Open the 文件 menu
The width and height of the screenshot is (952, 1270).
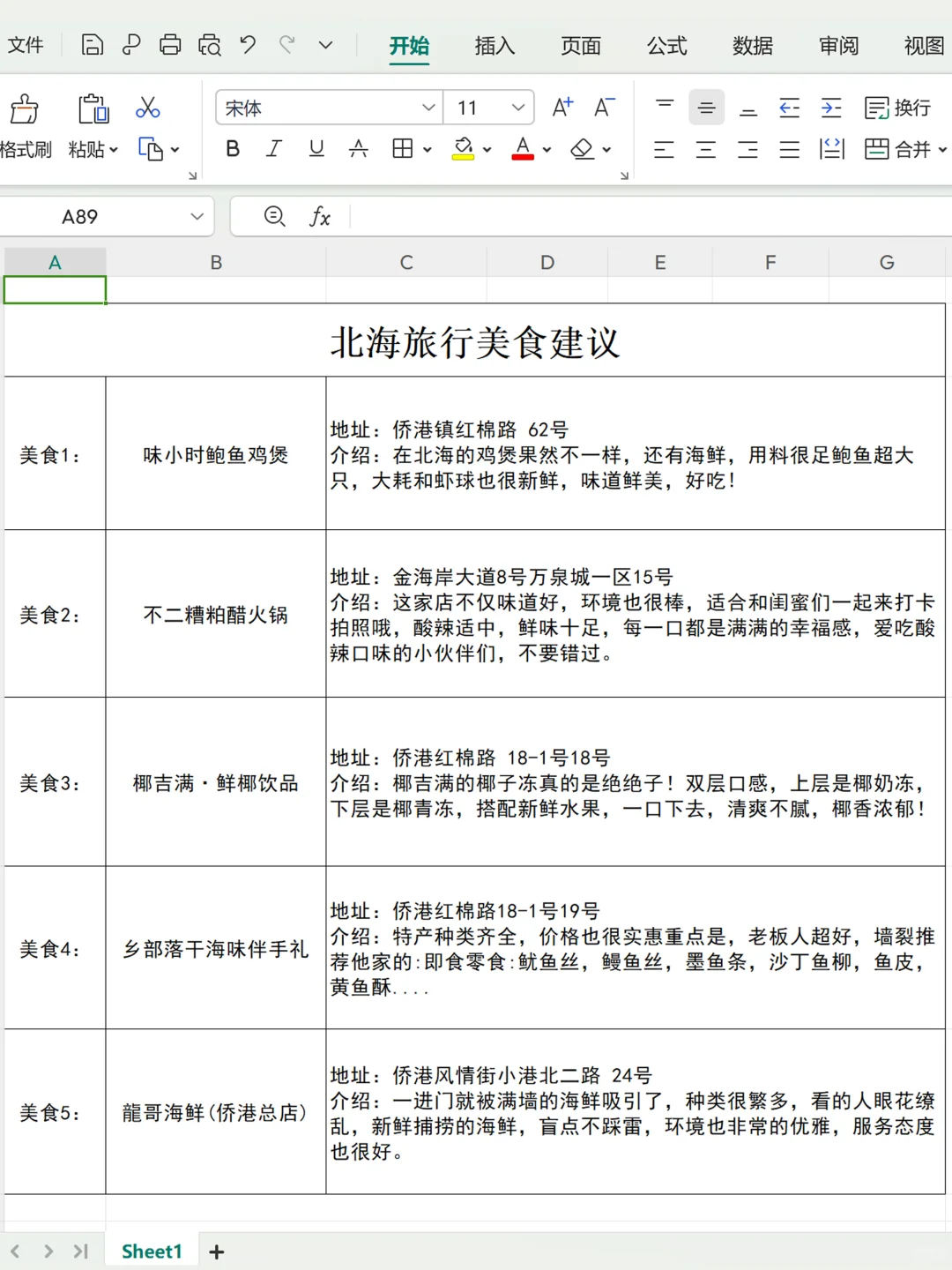point(26,45)
